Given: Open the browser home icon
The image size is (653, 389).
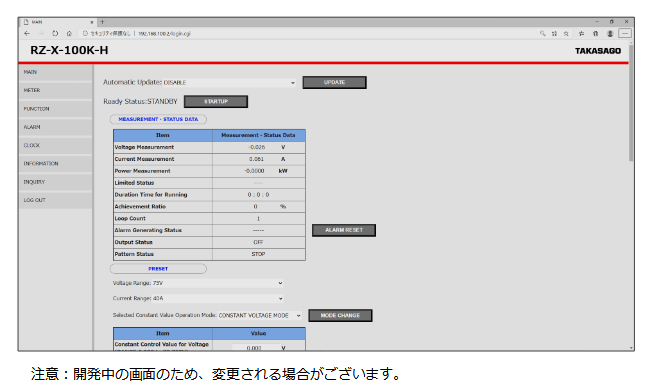Looking at the screenshot, I should point(69,33).
